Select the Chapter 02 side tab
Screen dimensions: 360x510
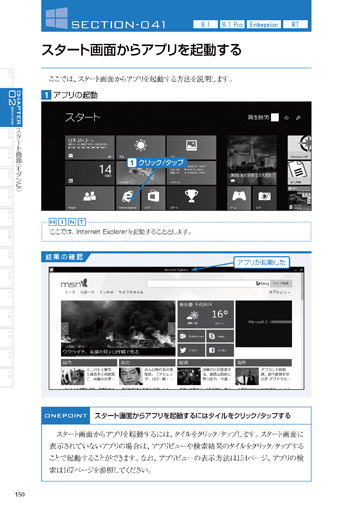pos(11,107)
